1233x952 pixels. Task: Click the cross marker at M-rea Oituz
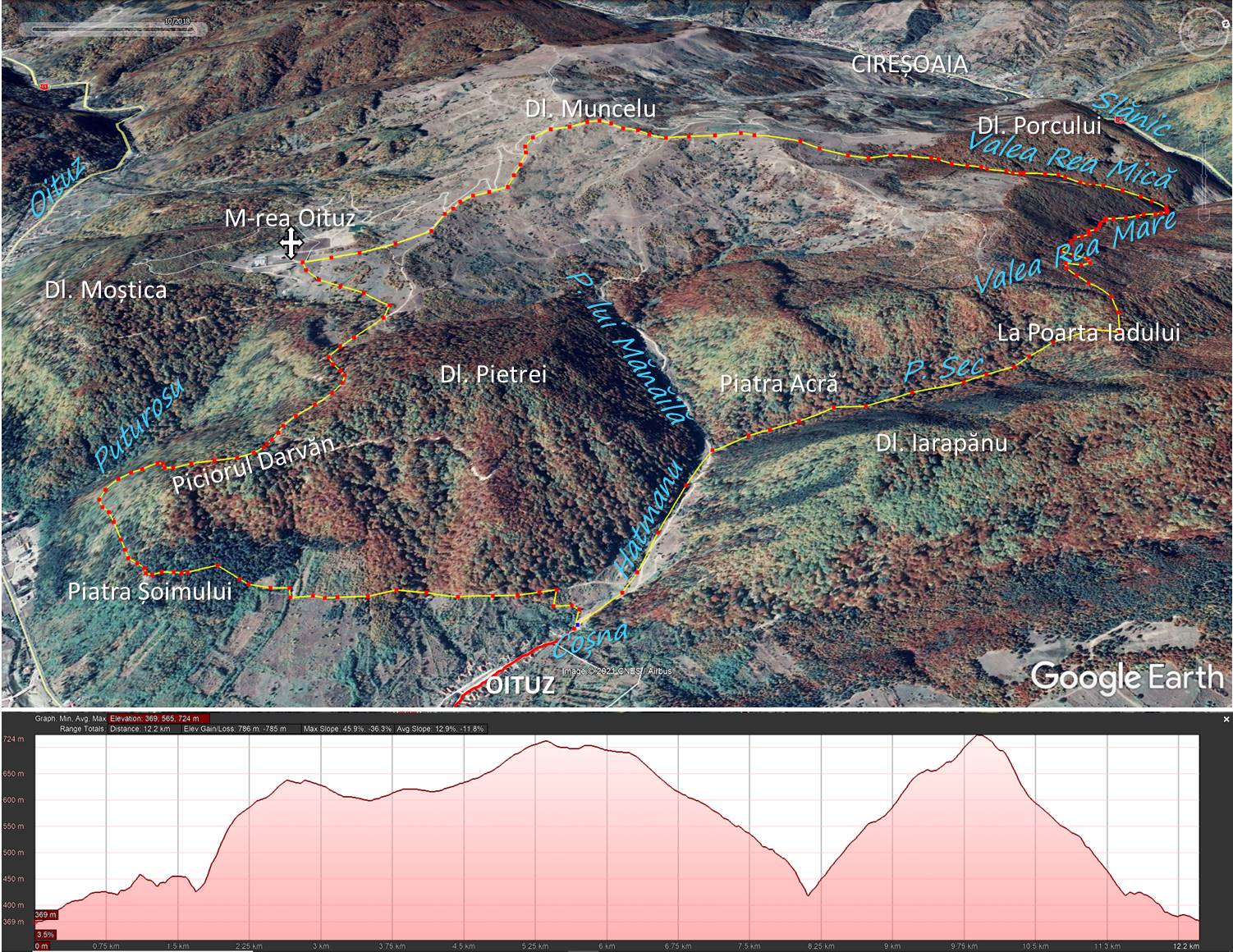point(291,244)
